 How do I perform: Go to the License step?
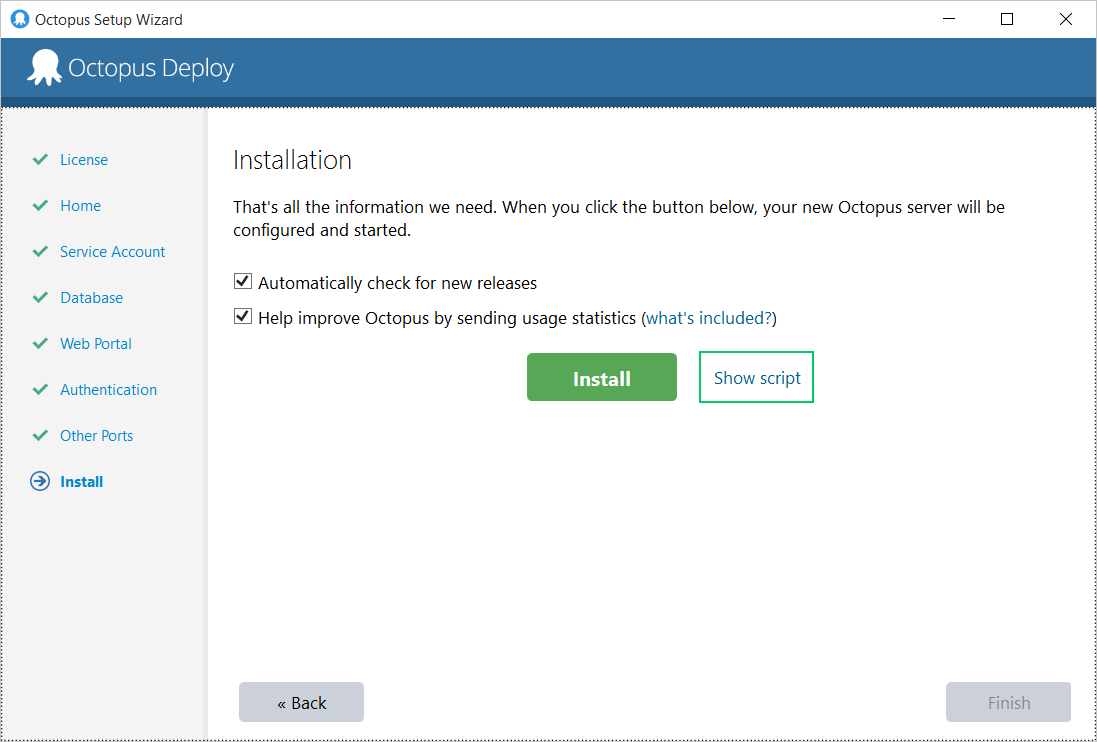84,160
